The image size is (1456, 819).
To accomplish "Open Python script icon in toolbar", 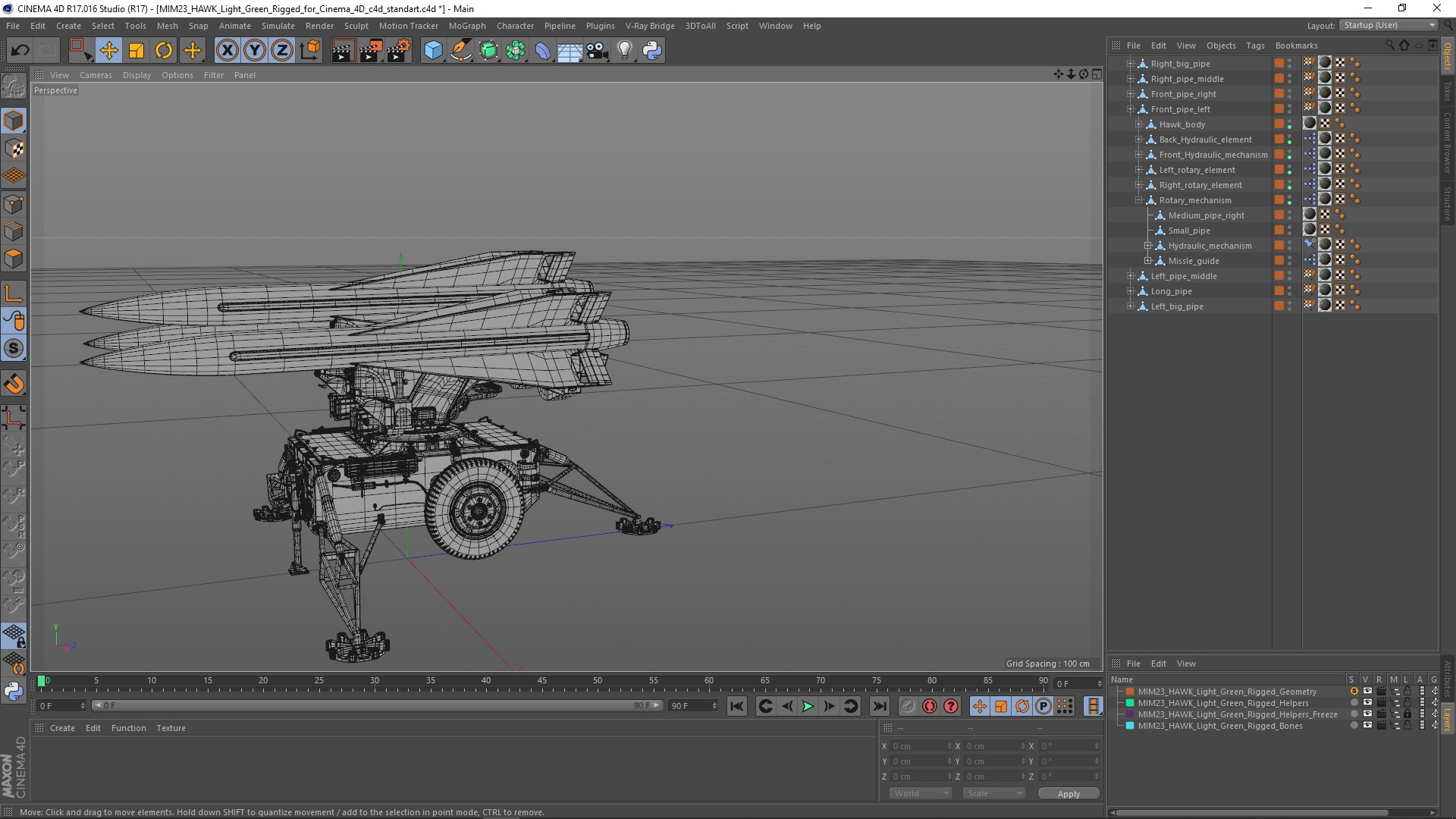I will tap(652, 51).
